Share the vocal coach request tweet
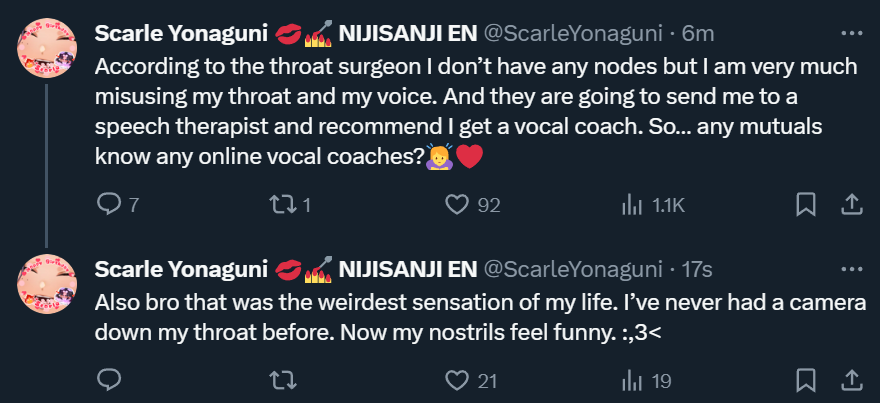 coord(851,204)
